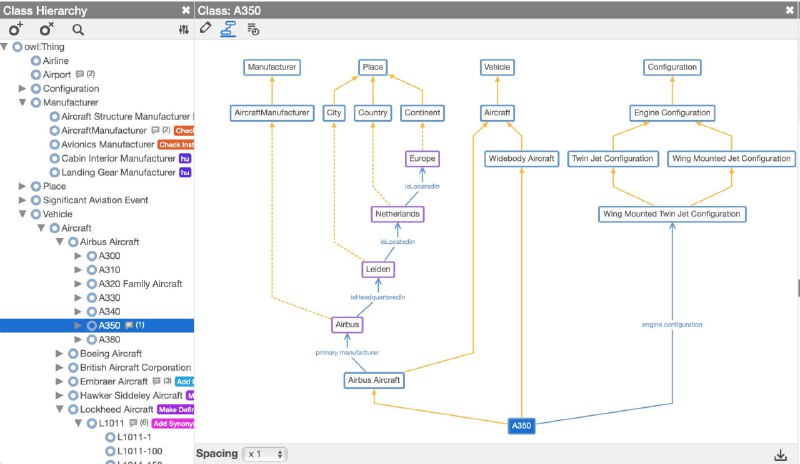Open Airport comments icon
This screenshot has height=464, width=800.
[x=80, y=74]
